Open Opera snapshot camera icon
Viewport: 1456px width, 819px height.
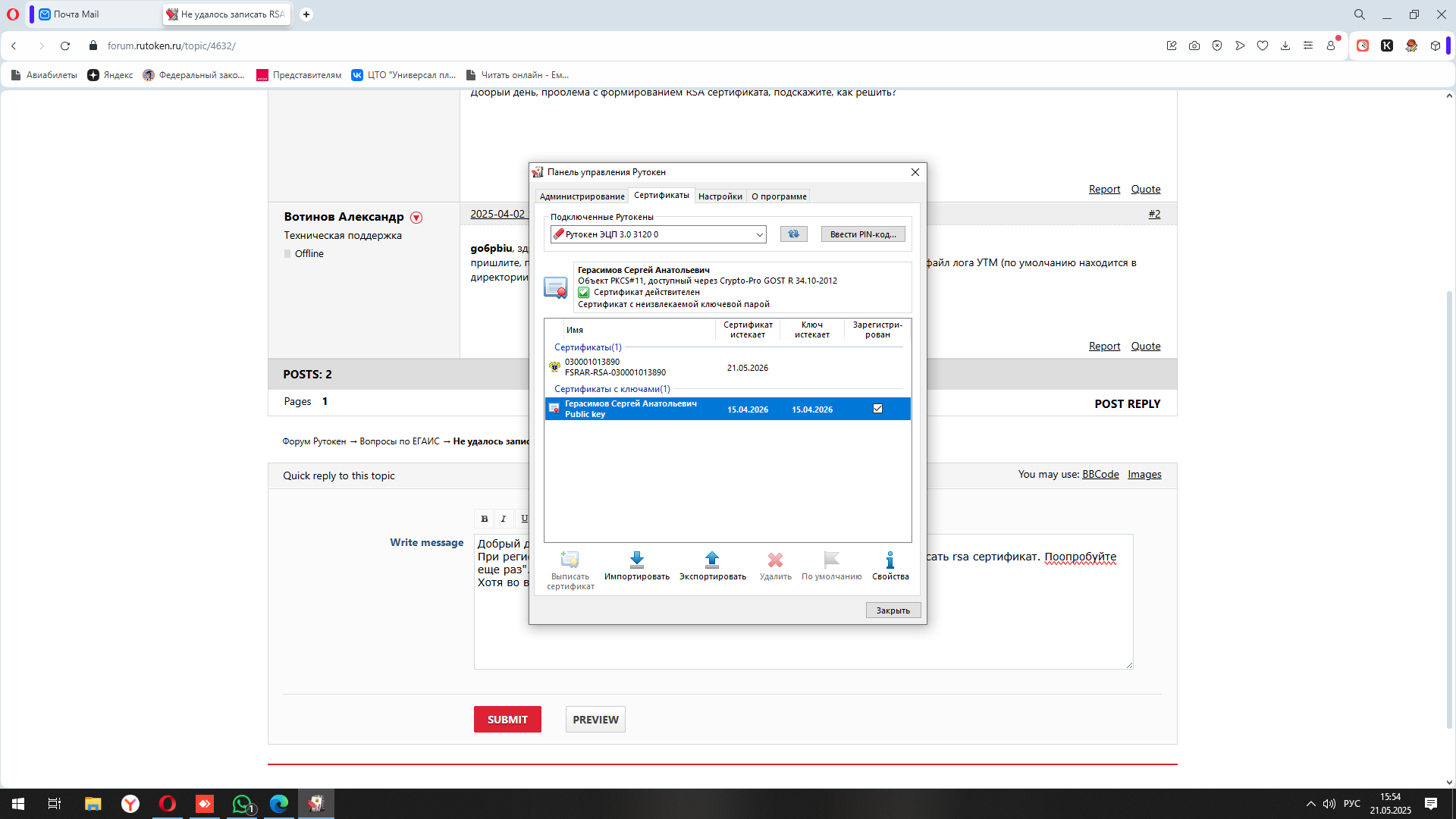1194,45
